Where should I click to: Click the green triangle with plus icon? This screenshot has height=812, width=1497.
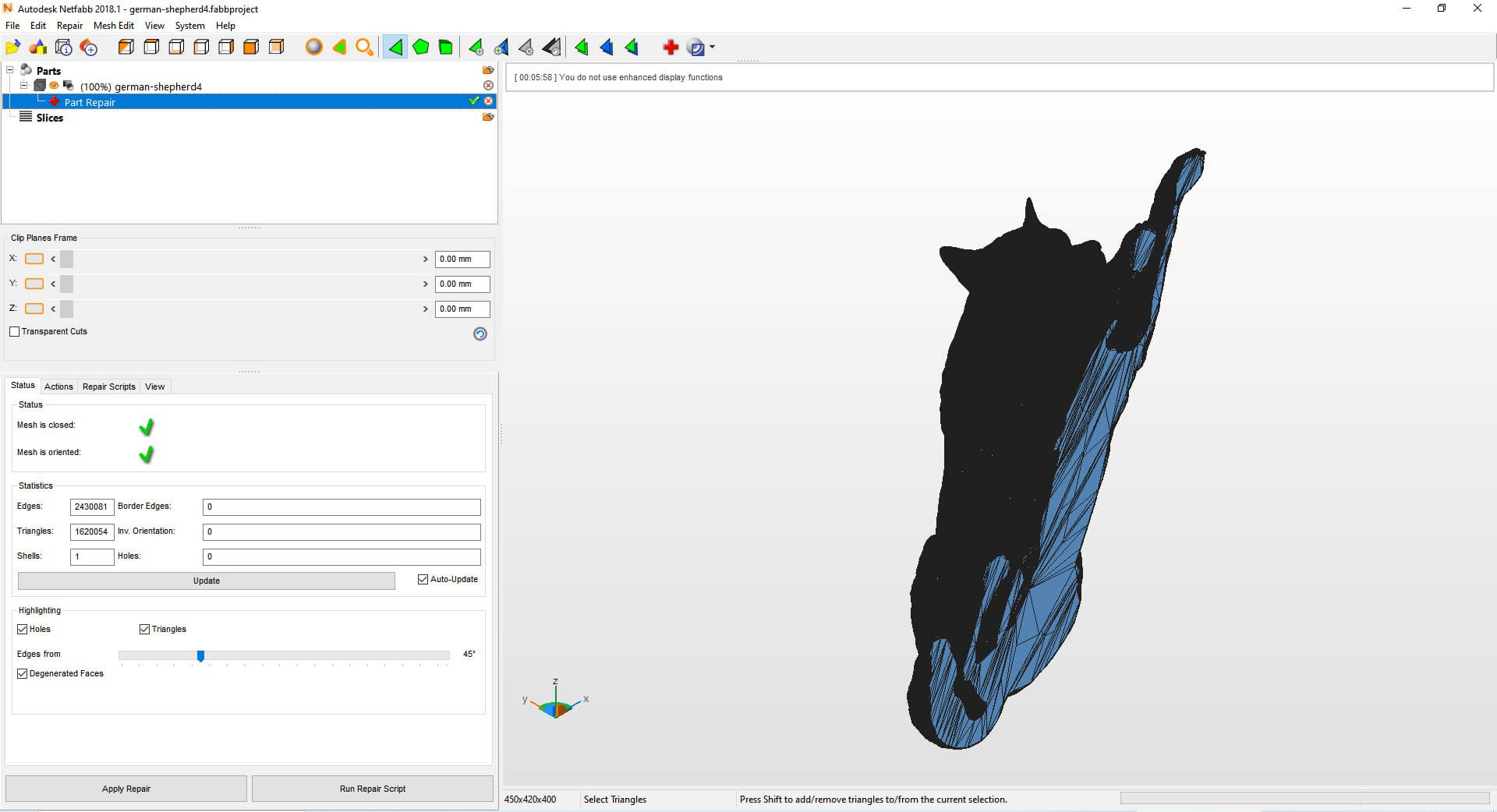click(x=476, y=48)
